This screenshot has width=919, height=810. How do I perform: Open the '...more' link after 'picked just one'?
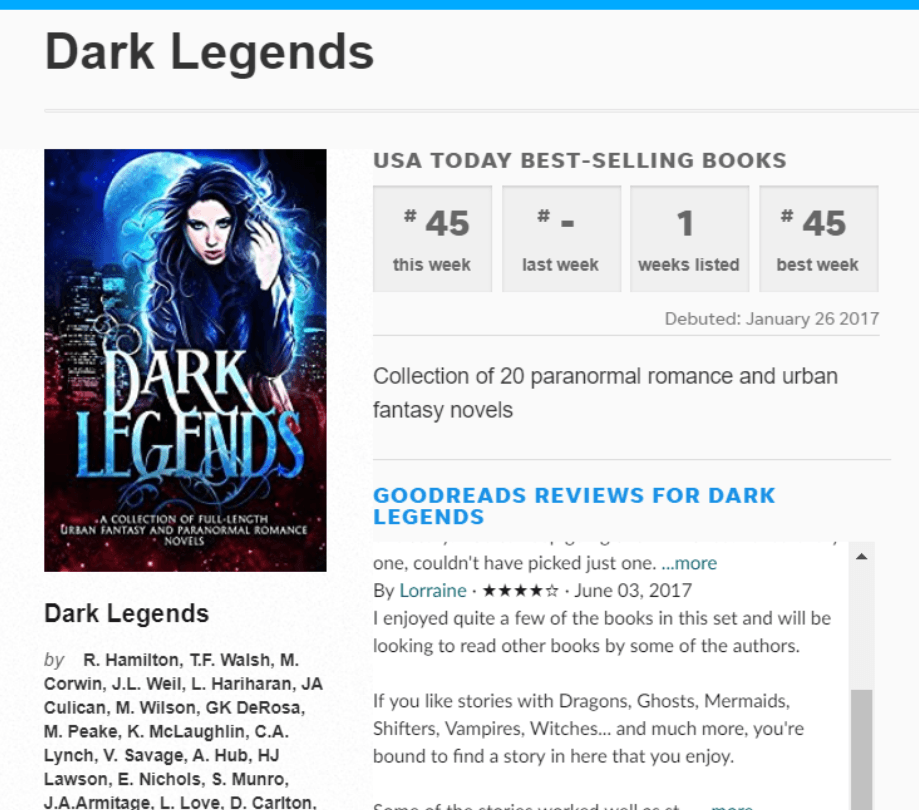689,563
